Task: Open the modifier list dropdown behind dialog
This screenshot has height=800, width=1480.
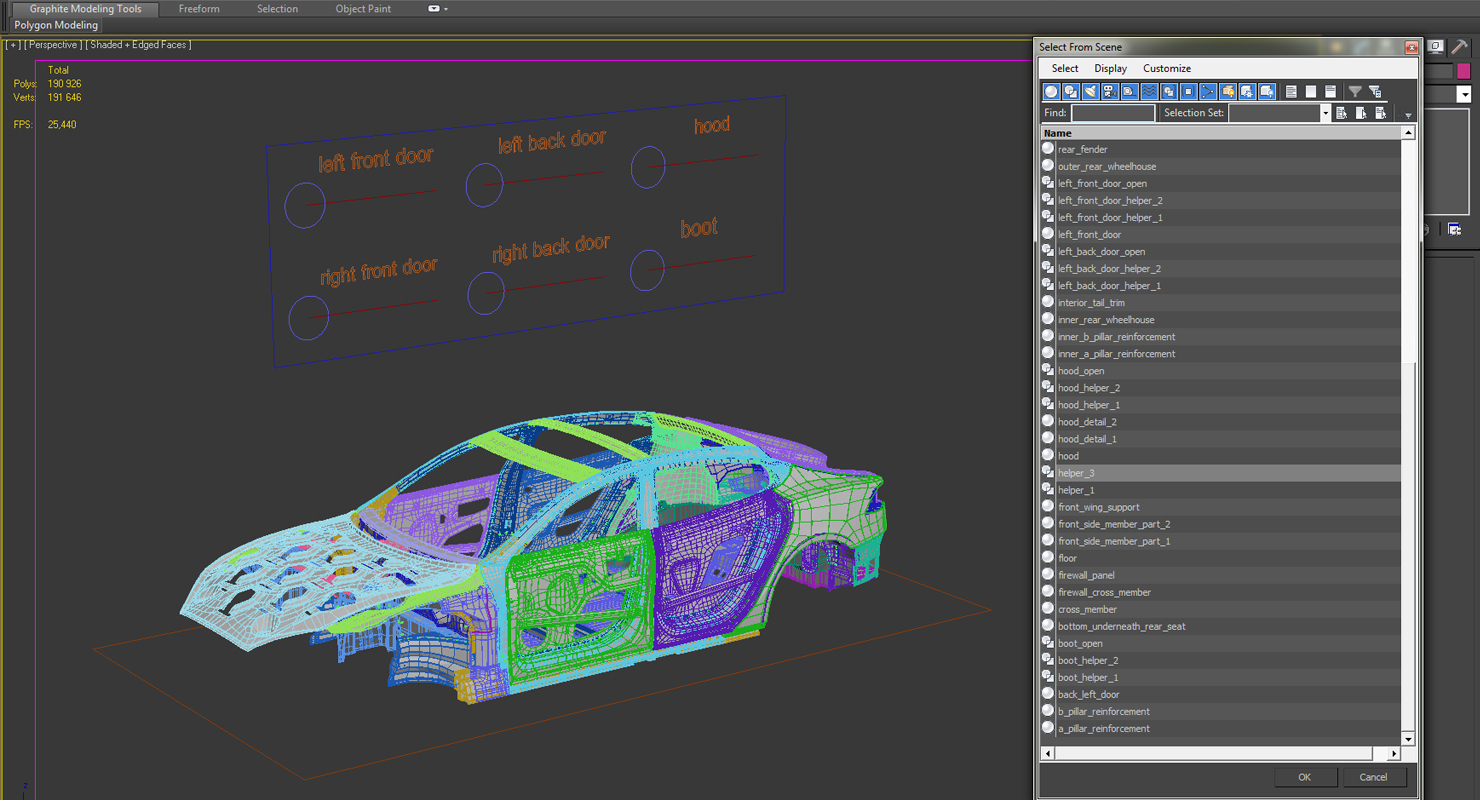Action: click(1464, 94)
